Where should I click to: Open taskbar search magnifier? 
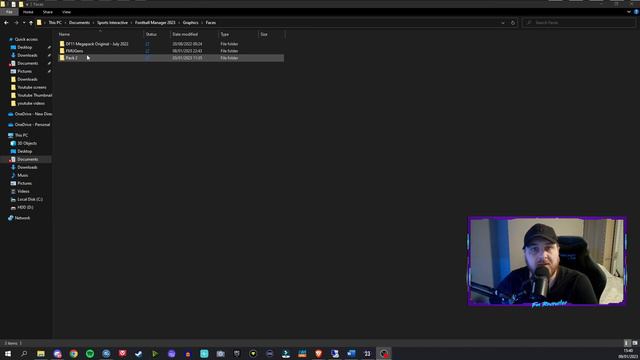(x=24, y=353)
